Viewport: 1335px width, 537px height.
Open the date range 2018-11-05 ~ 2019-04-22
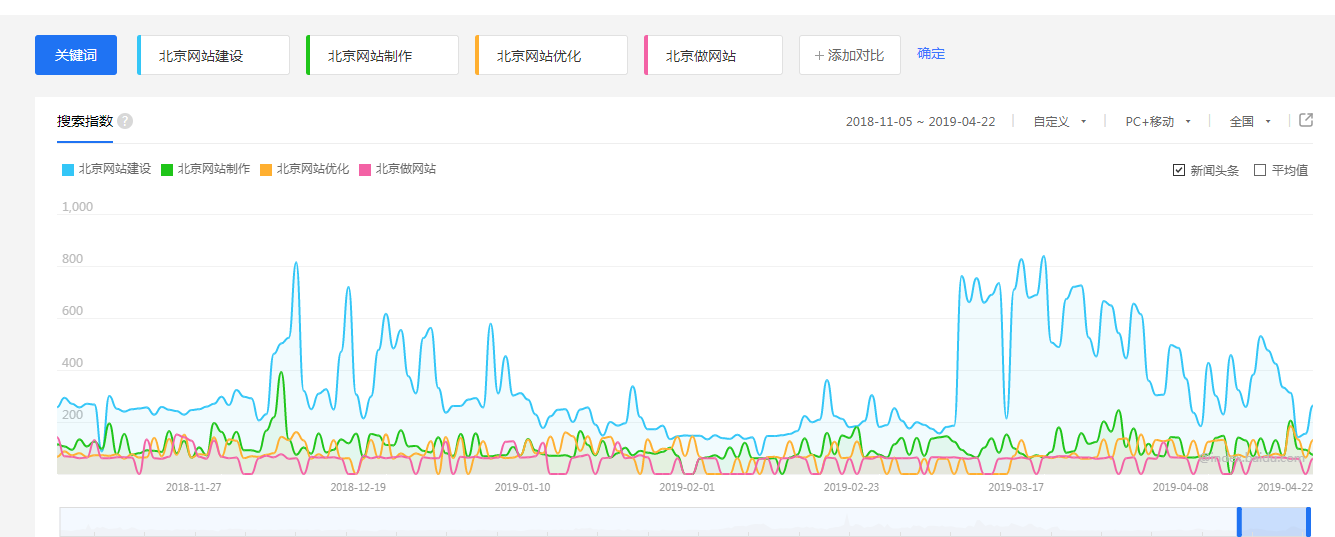(920, 122)
